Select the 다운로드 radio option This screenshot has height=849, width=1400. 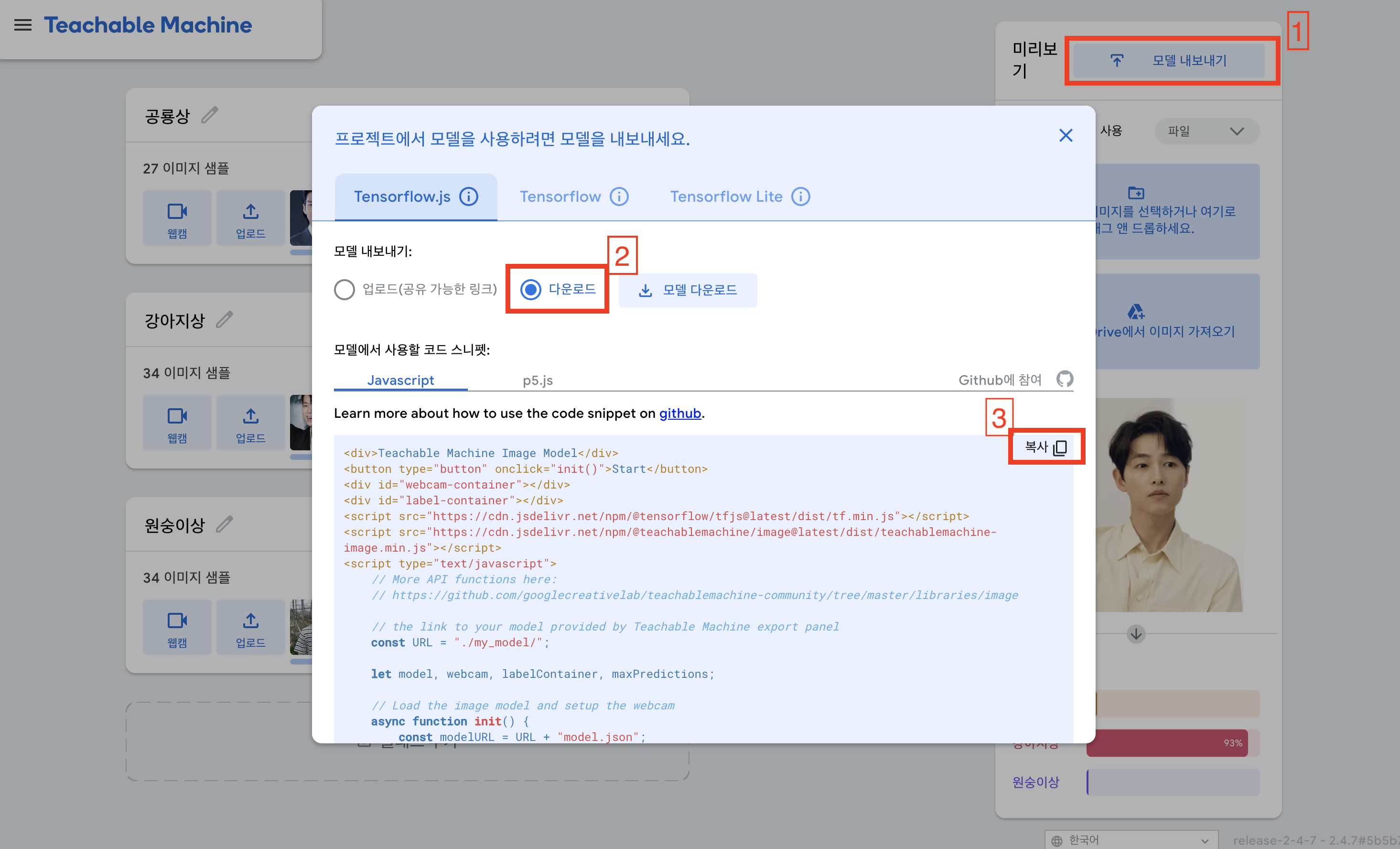click(x=531, y=290)
